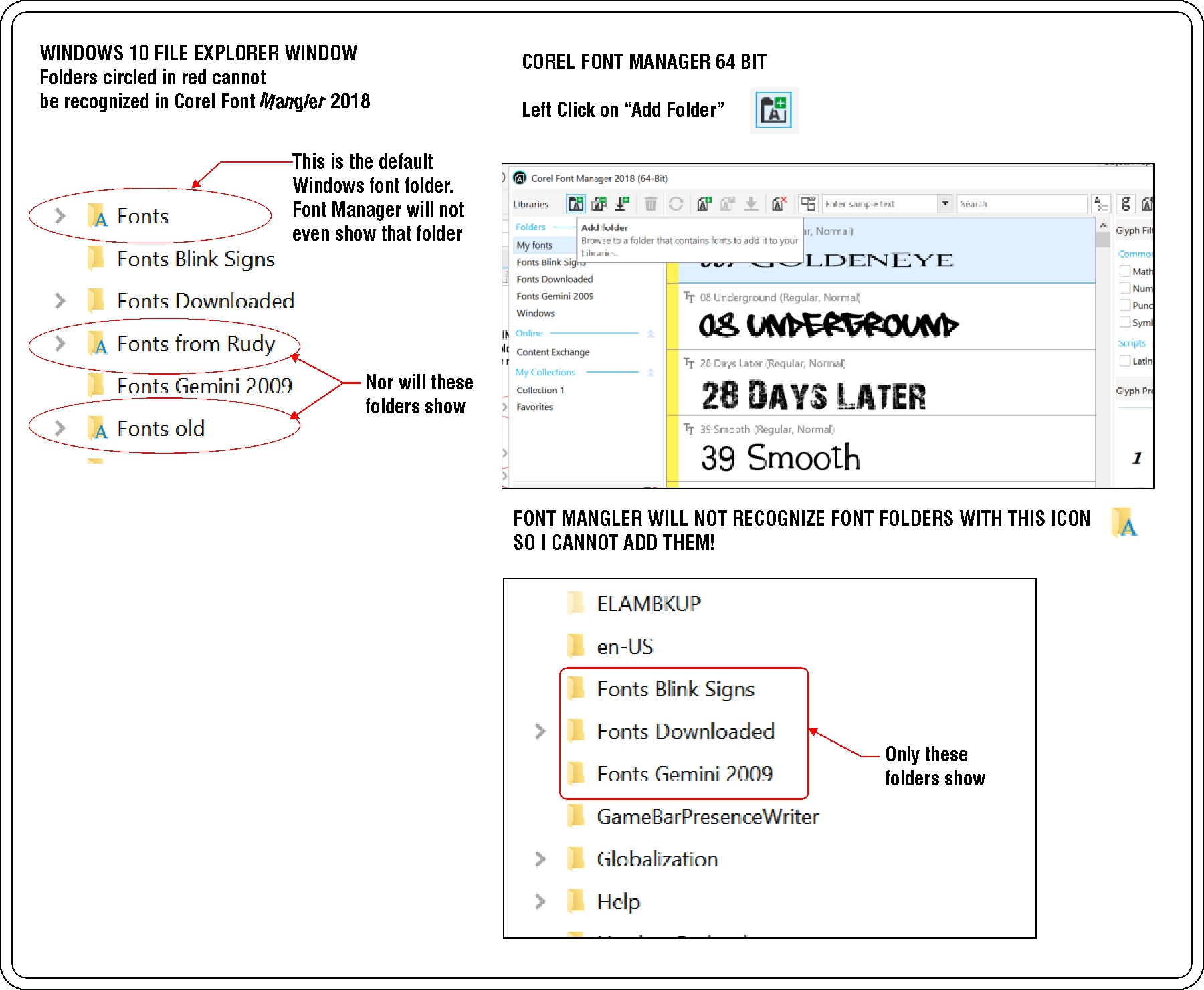Open Favorites in Font Manager sidebar
Image resolution: width=1204 pixels, height=990 pixels.
click(x=534, y=407)
